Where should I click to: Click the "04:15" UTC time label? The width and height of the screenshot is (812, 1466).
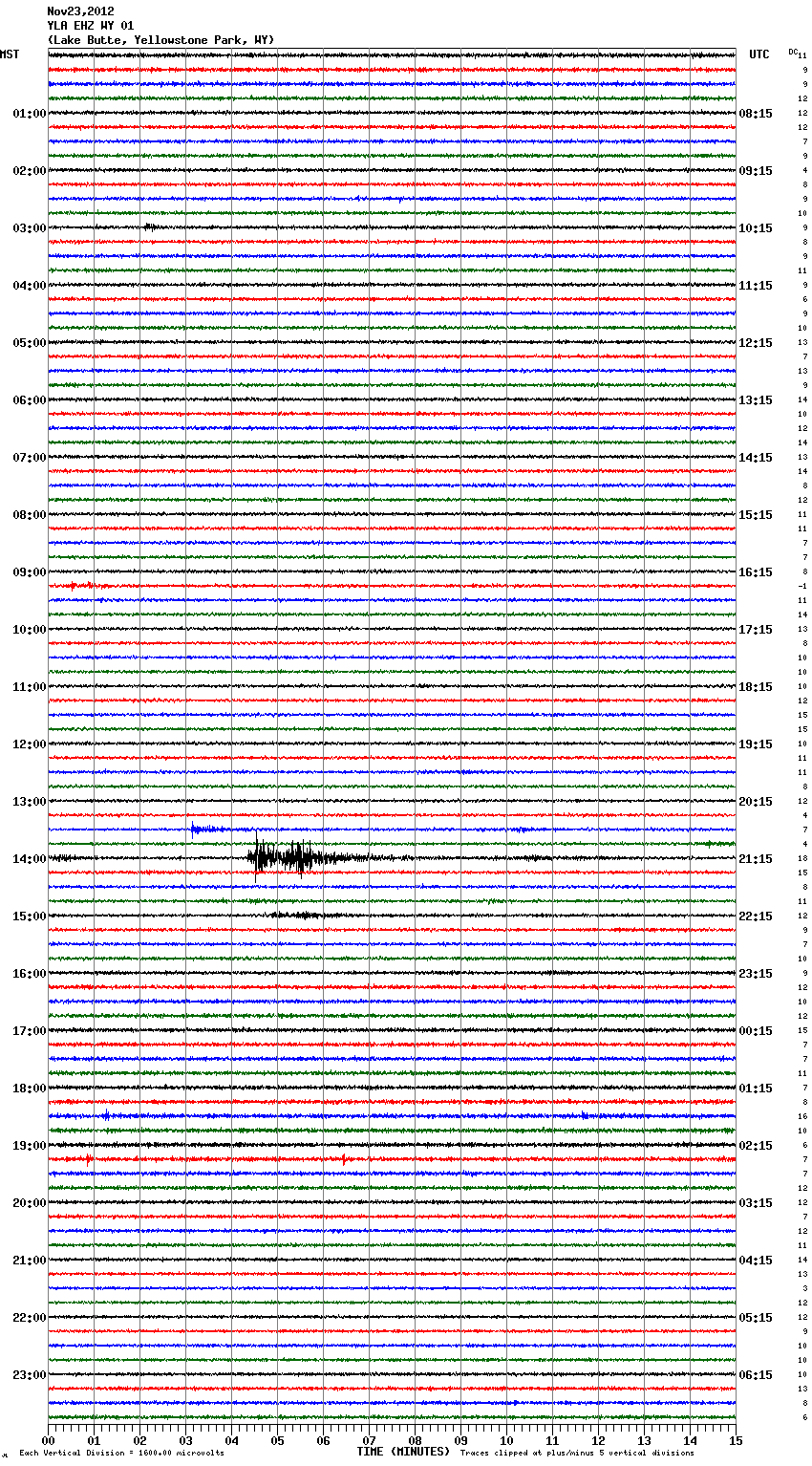point(756,1261)
